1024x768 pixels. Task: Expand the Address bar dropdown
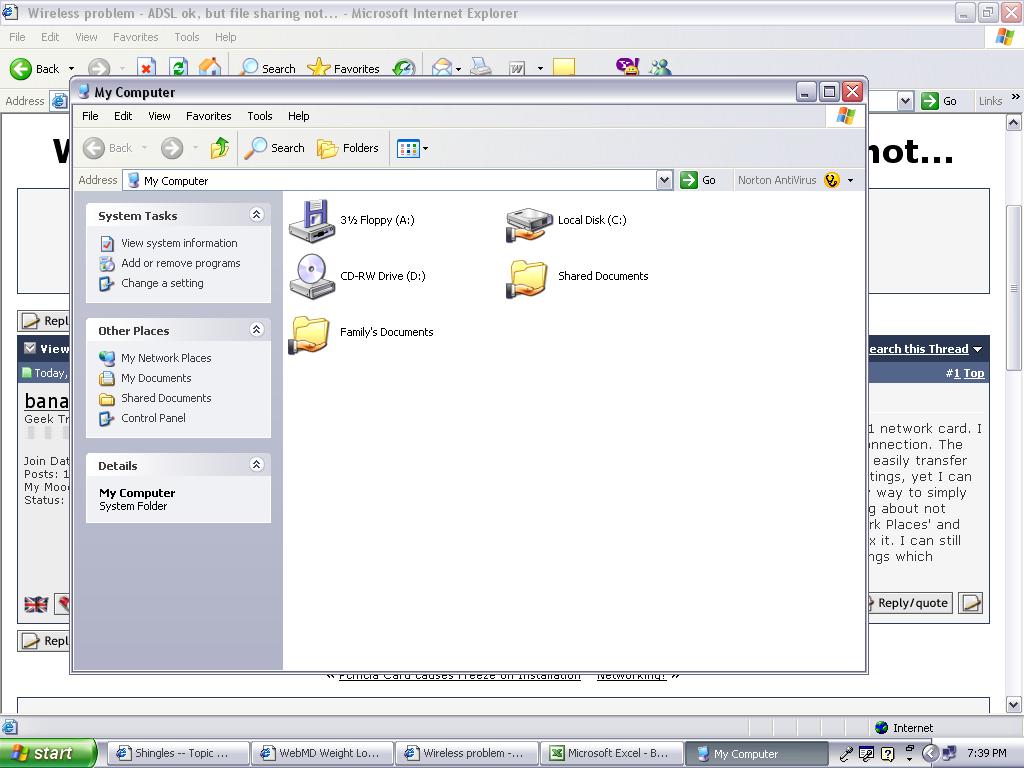click(x=664, y=180)
